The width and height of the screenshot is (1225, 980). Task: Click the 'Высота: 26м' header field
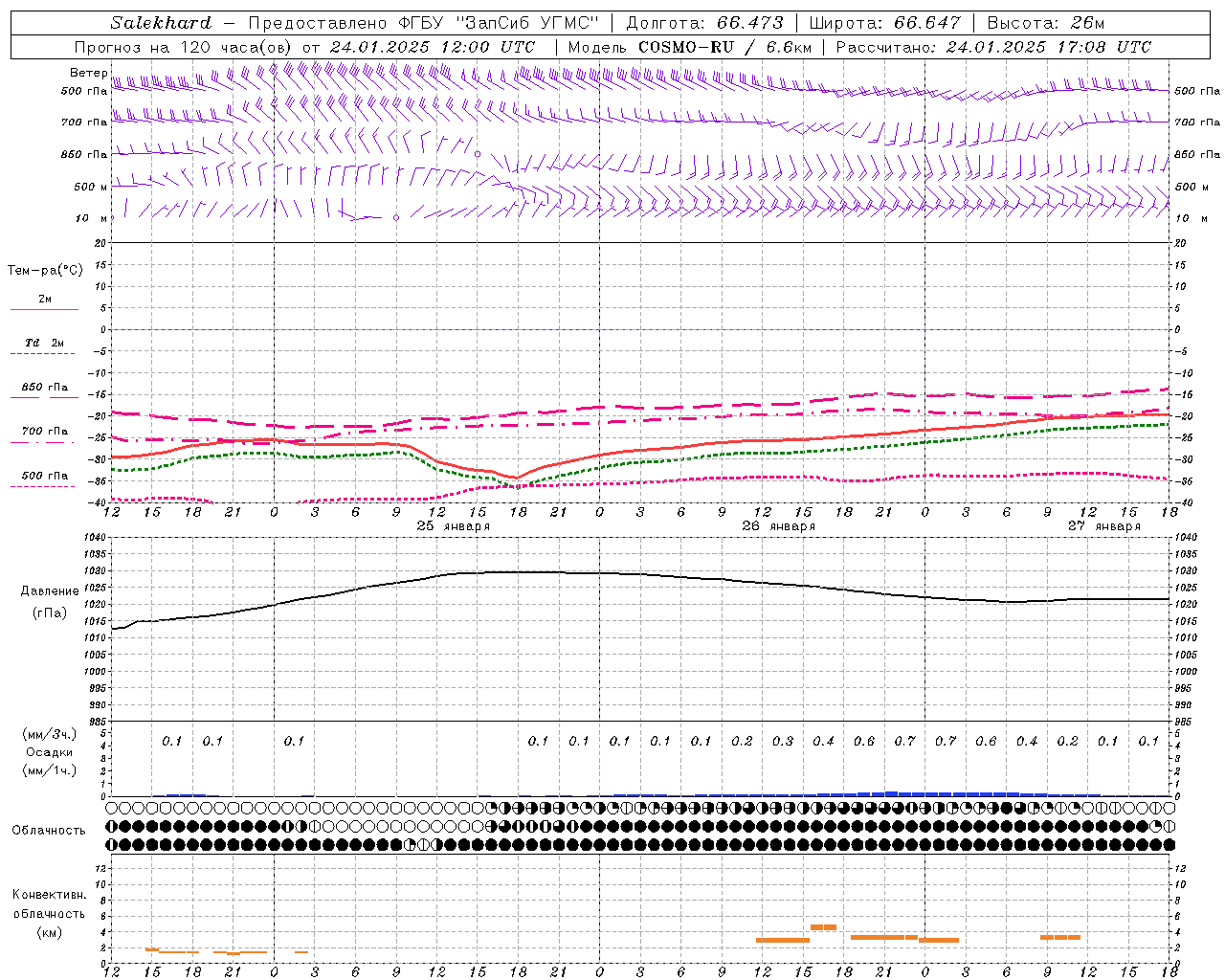1045,23
